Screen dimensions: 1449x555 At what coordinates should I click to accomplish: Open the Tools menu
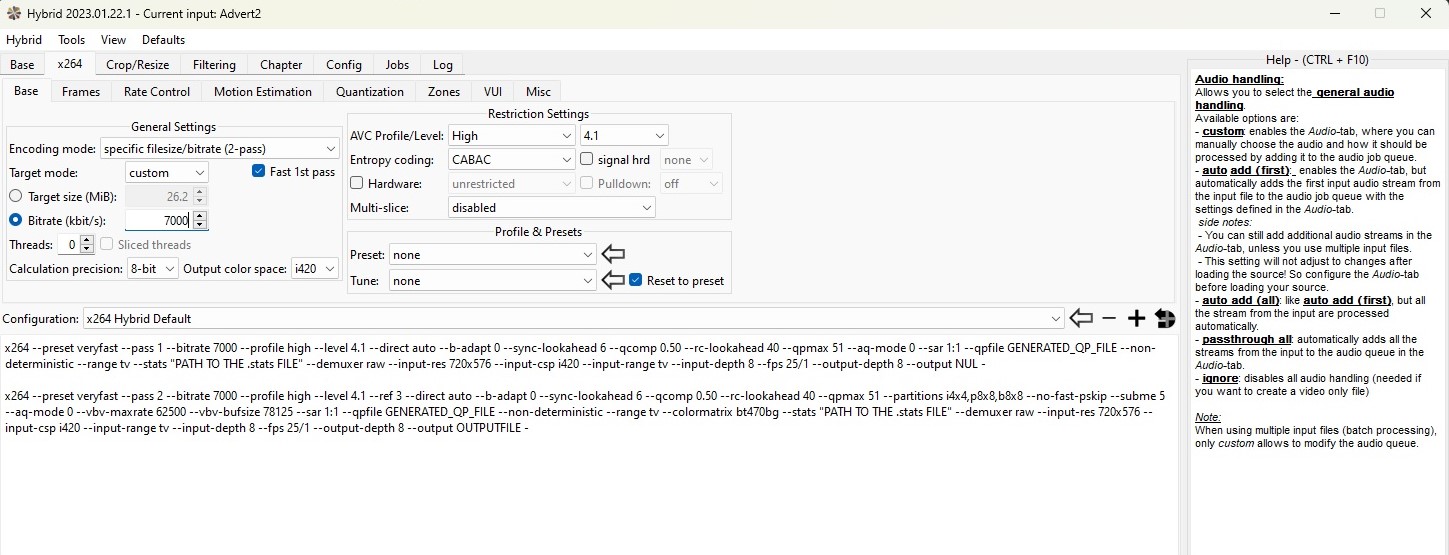(x=72, y=40)
